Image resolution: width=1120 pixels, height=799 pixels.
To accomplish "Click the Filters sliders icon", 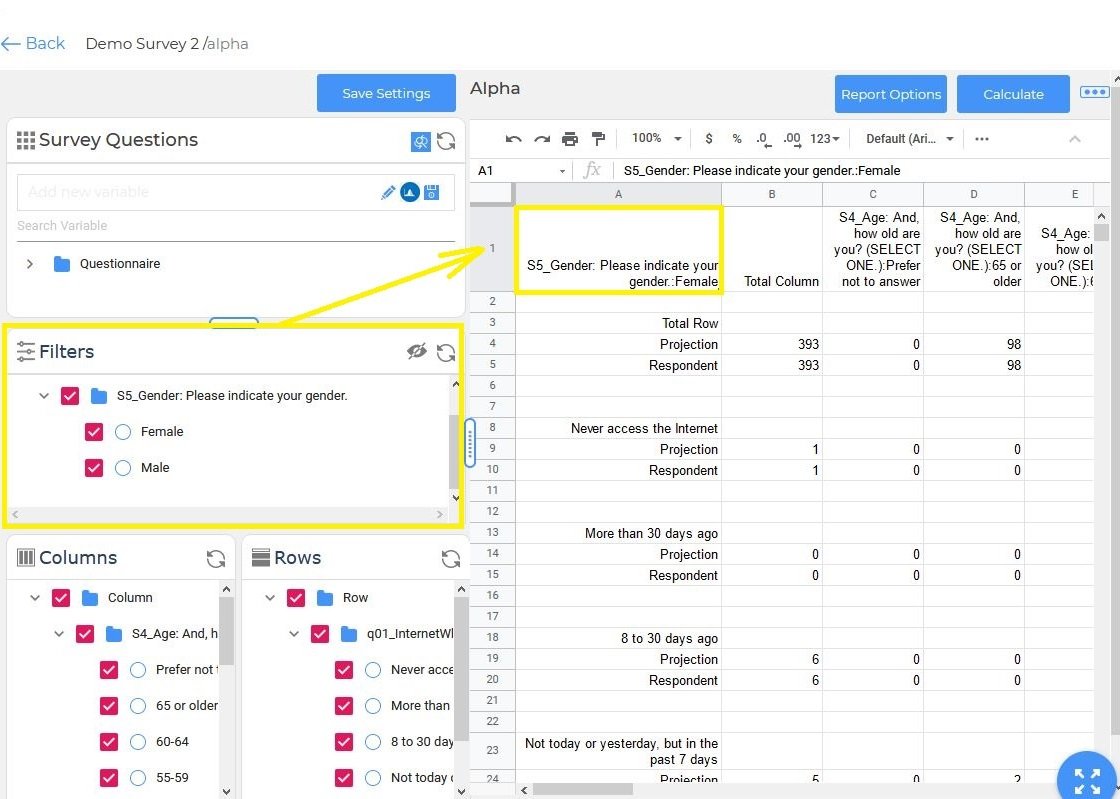I will (x=26, y=351).
